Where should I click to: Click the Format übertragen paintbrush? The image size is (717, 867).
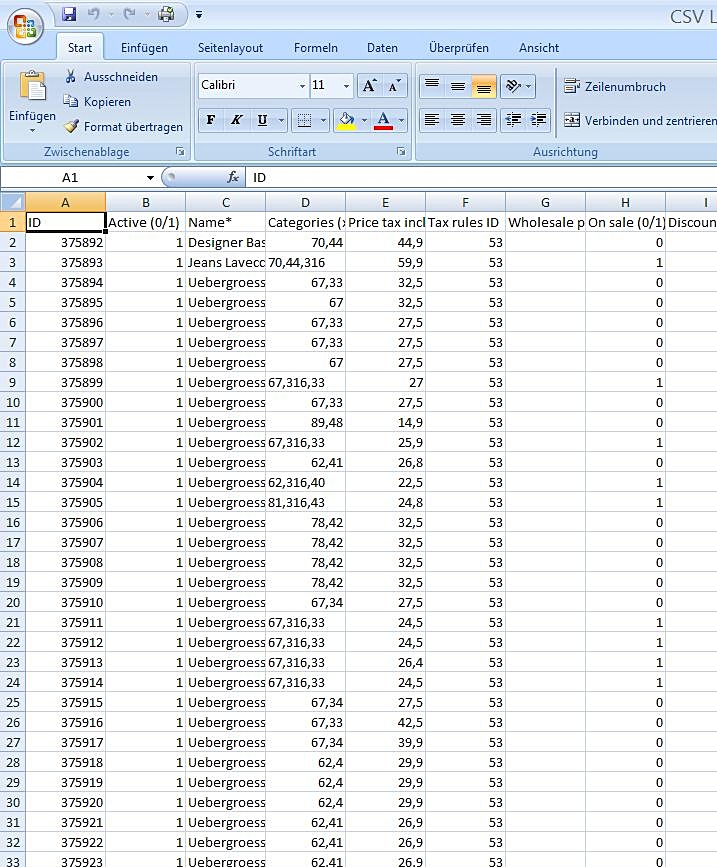click(x=70, y=127)
